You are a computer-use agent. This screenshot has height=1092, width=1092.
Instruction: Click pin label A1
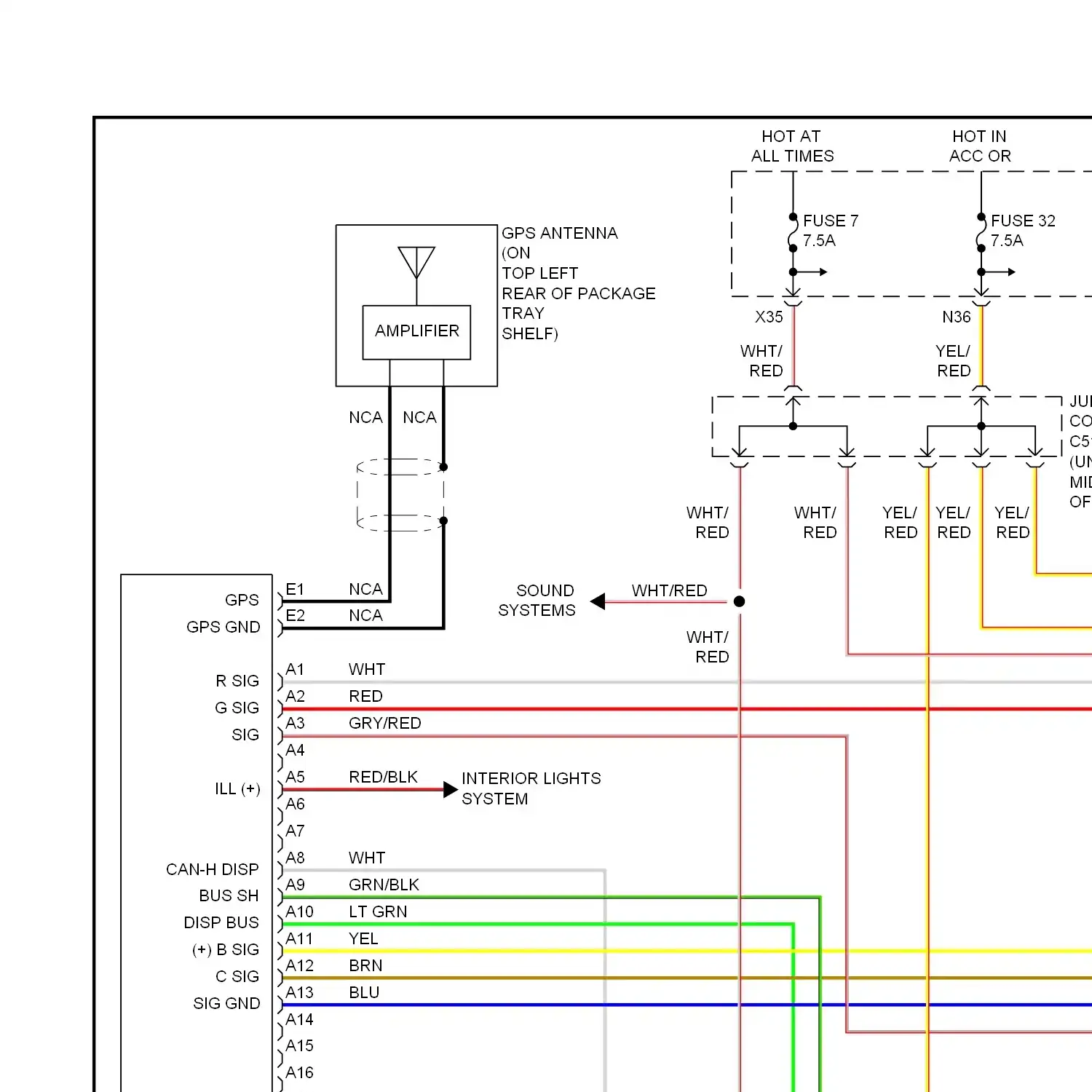point(295,670)
